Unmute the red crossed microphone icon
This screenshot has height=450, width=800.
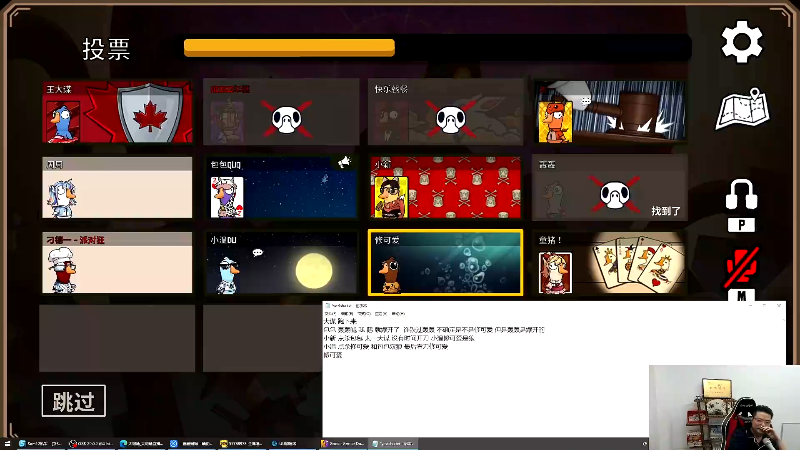coord(742,267)
